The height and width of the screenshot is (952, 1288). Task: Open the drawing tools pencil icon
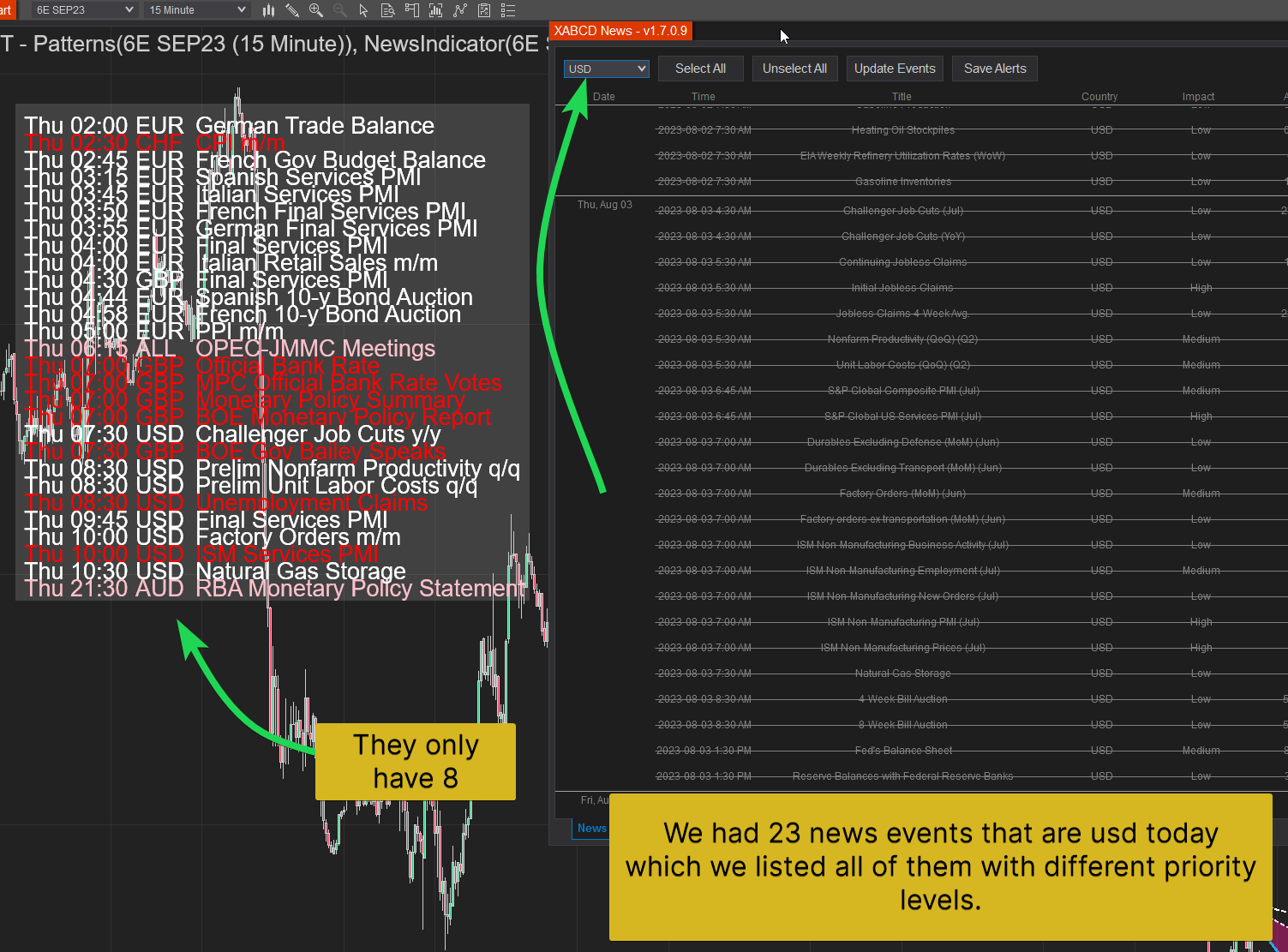[292, 10]
